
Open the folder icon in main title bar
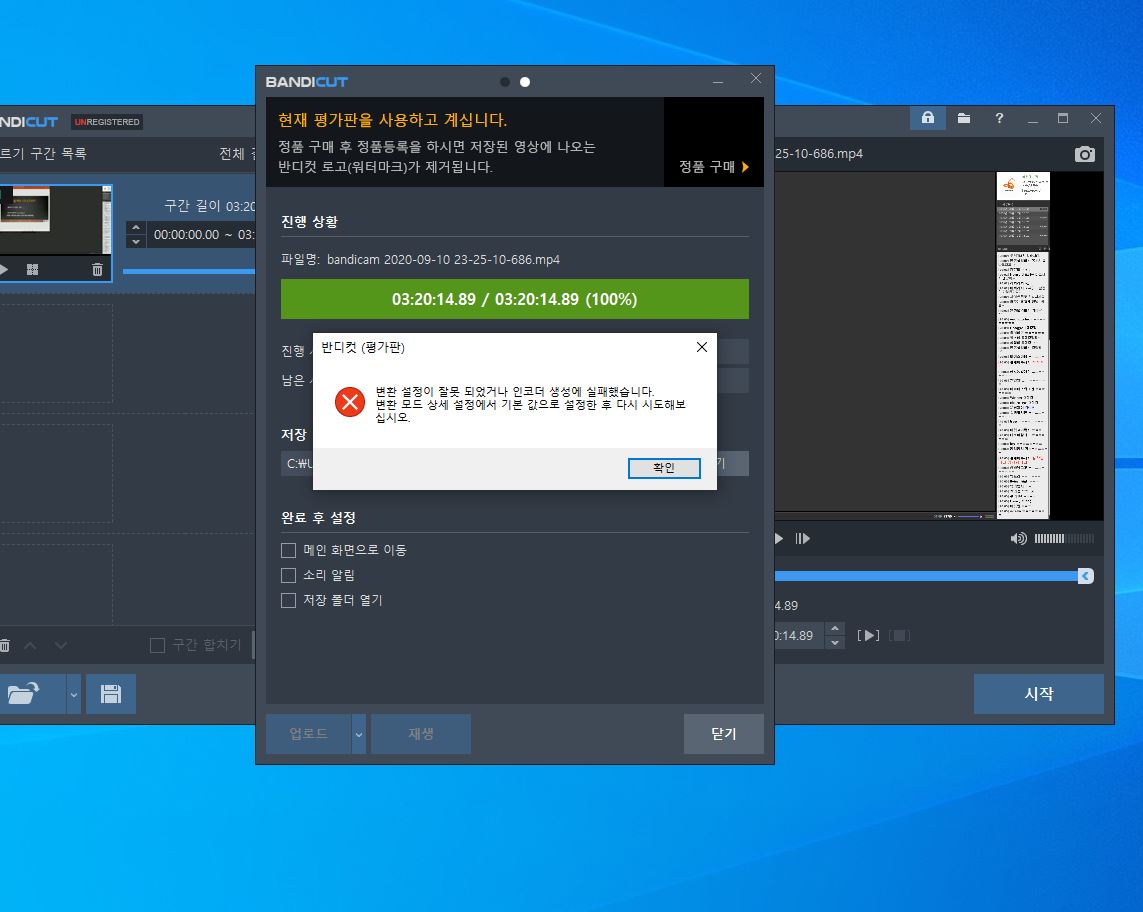[x=964, y=118]
